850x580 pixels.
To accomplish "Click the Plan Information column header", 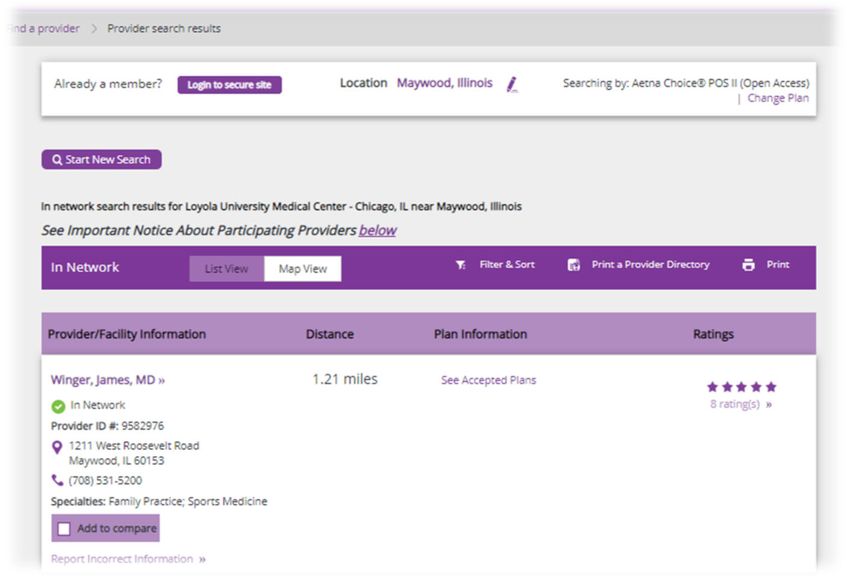I will point(480,334).
